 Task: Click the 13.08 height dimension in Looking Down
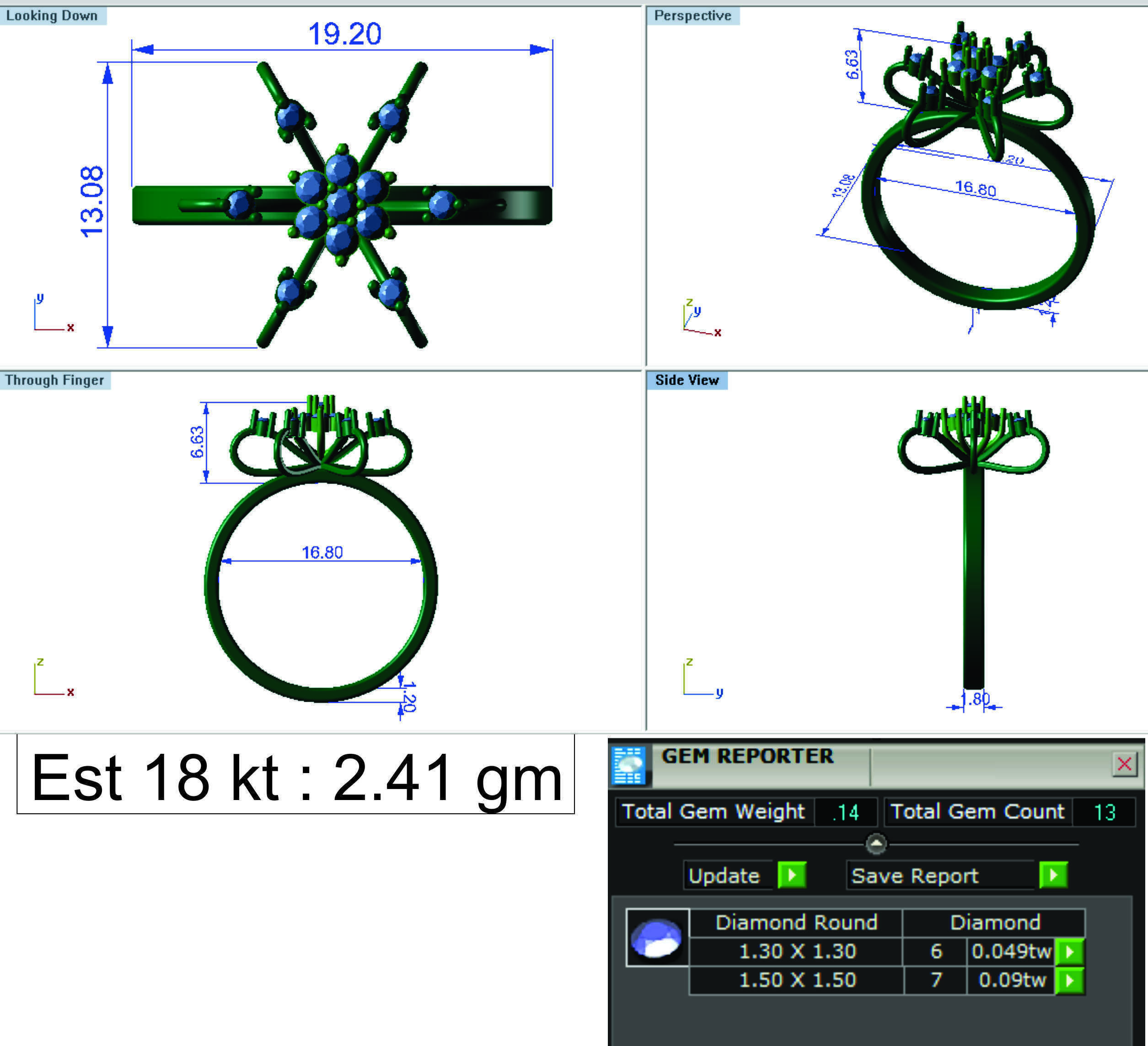92,202
